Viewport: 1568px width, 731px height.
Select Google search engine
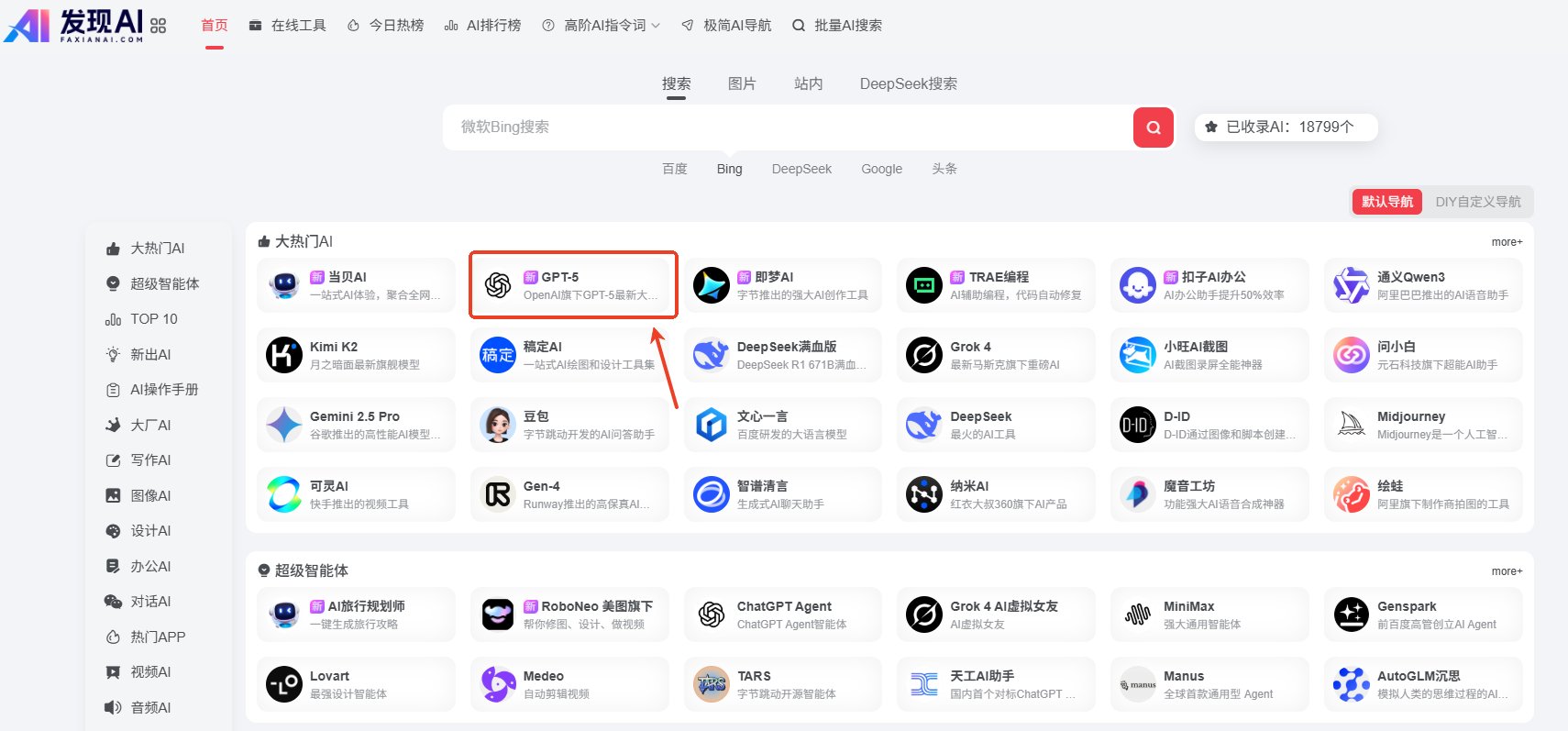point(882,169)
